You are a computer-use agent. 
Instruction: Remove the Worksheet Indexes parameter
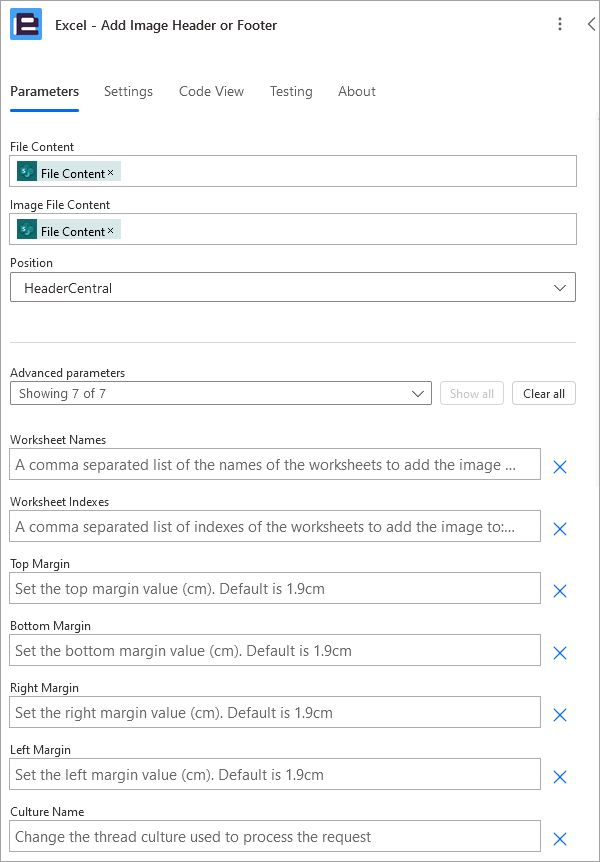coord(559,529)
